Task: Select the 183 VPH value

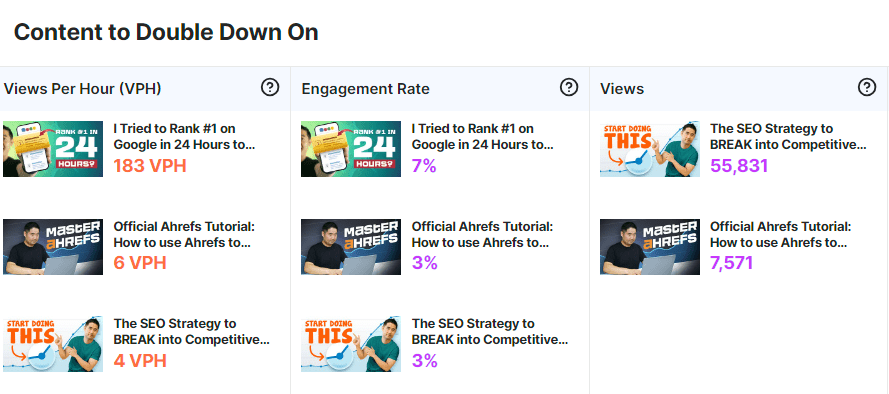Action: click(150, 166)
